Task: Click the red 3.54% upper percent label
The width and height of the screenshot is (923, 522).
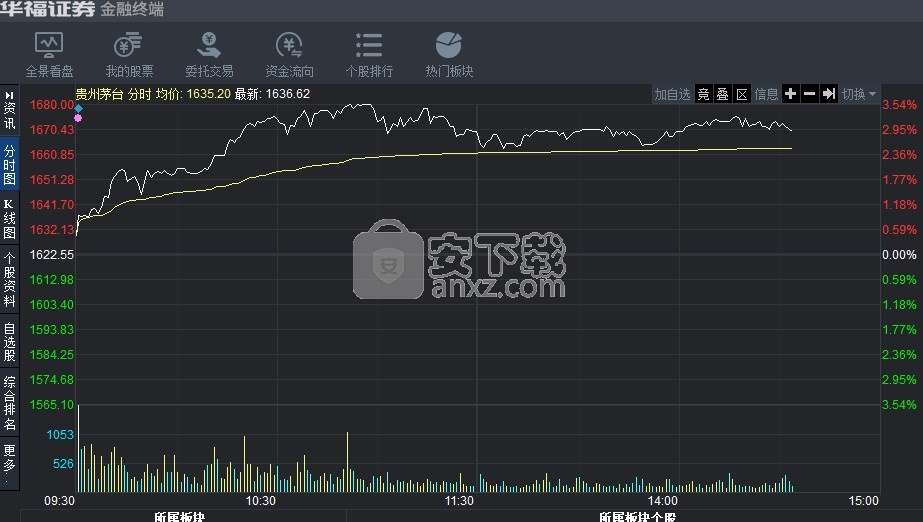Action: coord(899,105)
